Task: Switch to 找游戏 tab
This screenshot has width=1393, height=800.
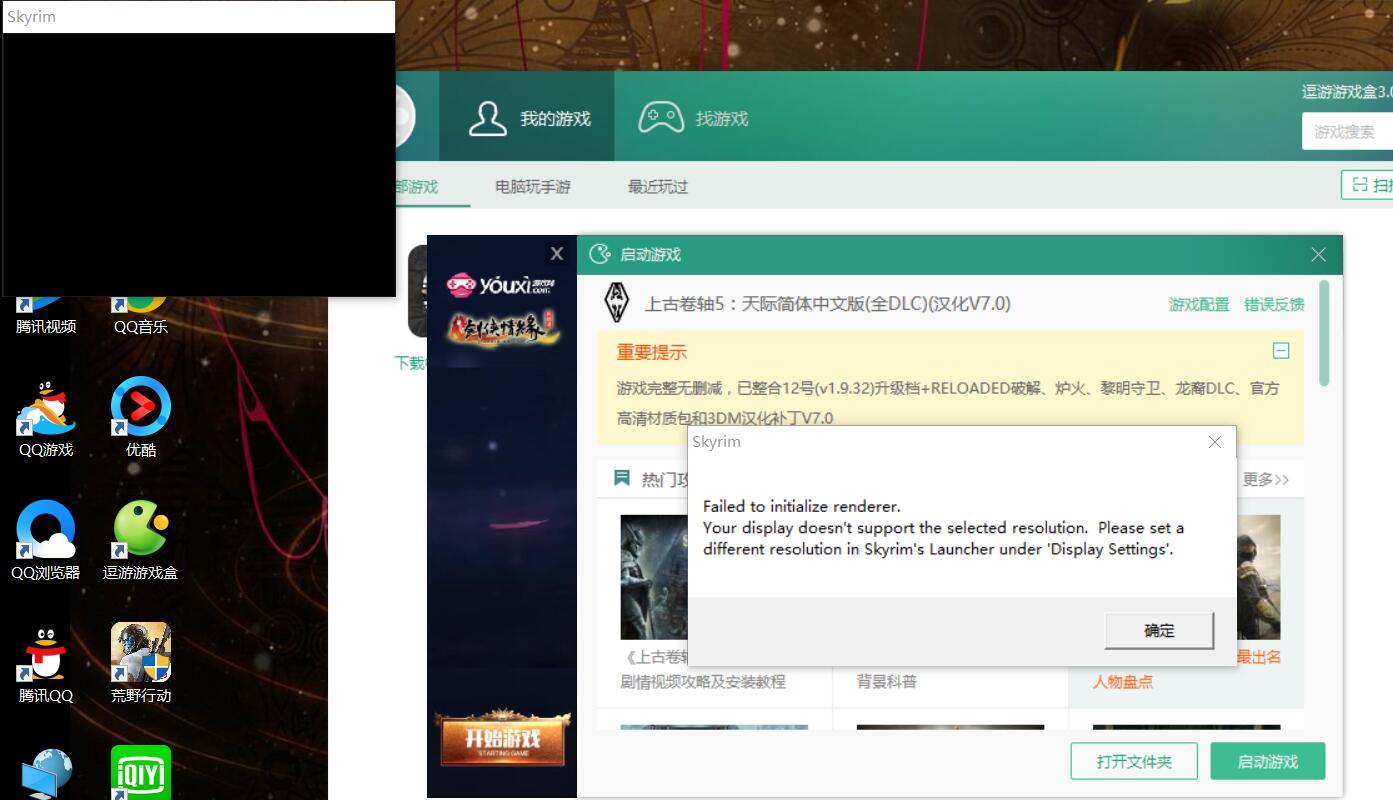Action: point(694,118)
